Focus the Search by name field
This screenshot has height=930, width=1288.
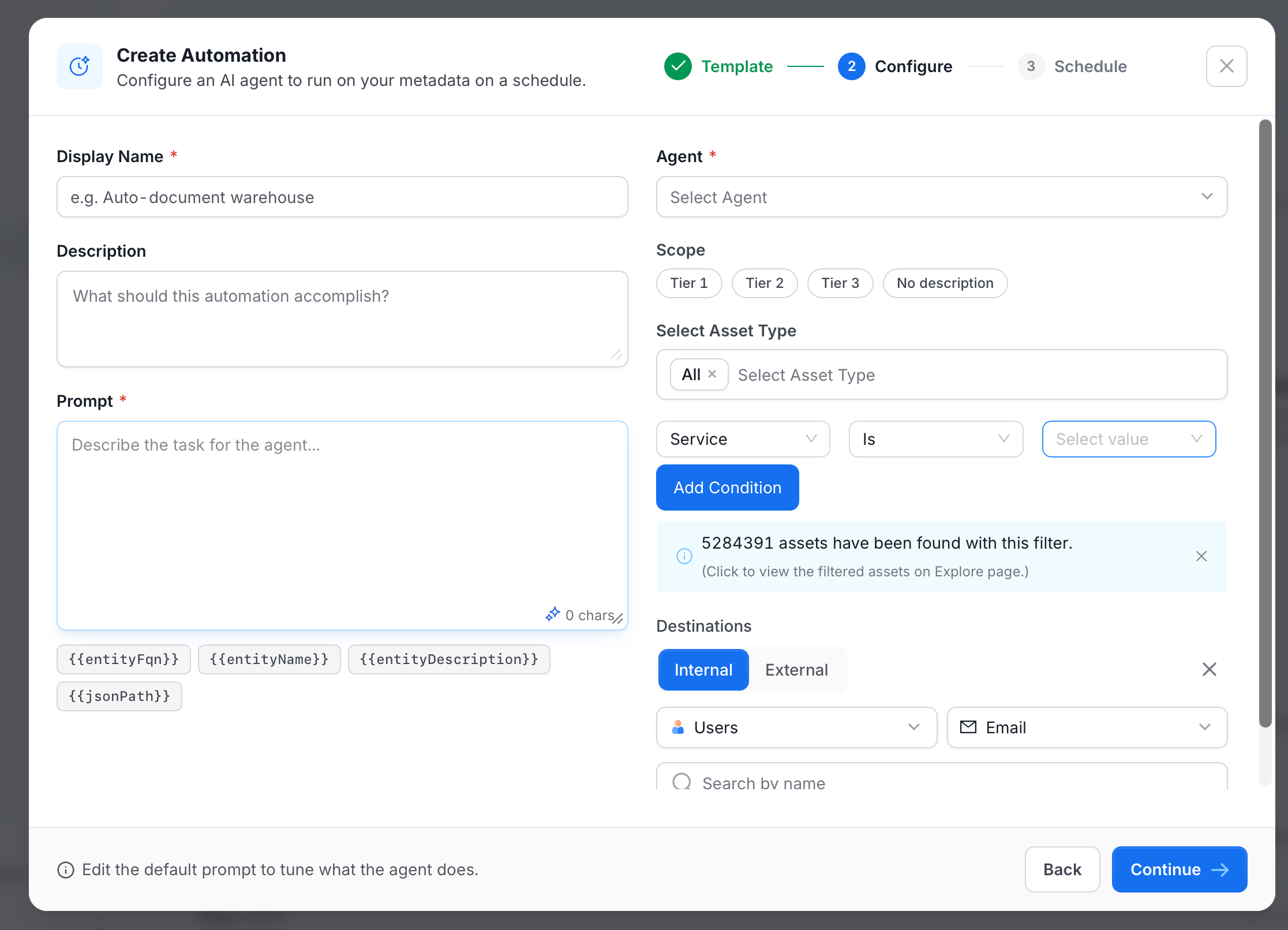[942, 777]
